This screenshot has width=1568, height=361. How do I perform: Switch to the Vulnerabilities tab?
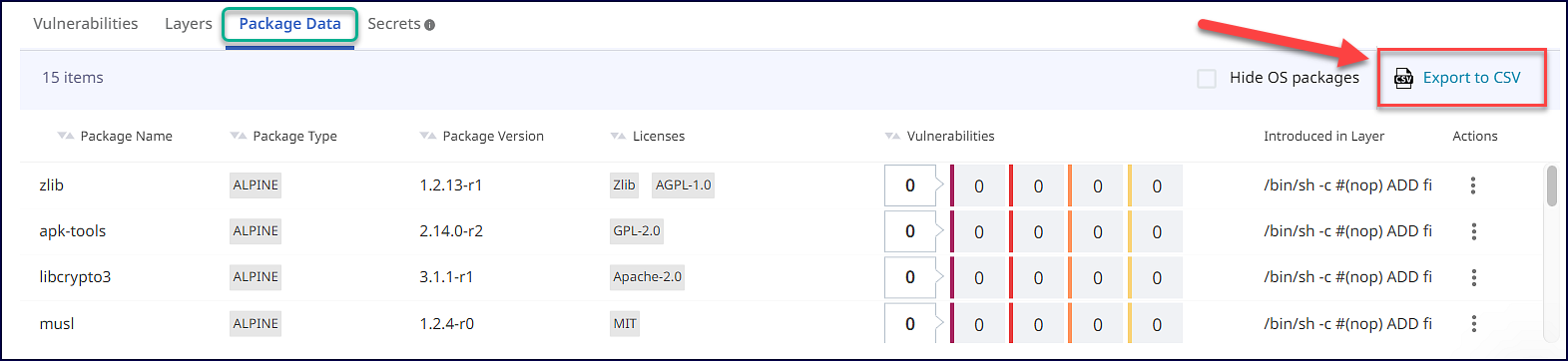pos(86,23)
